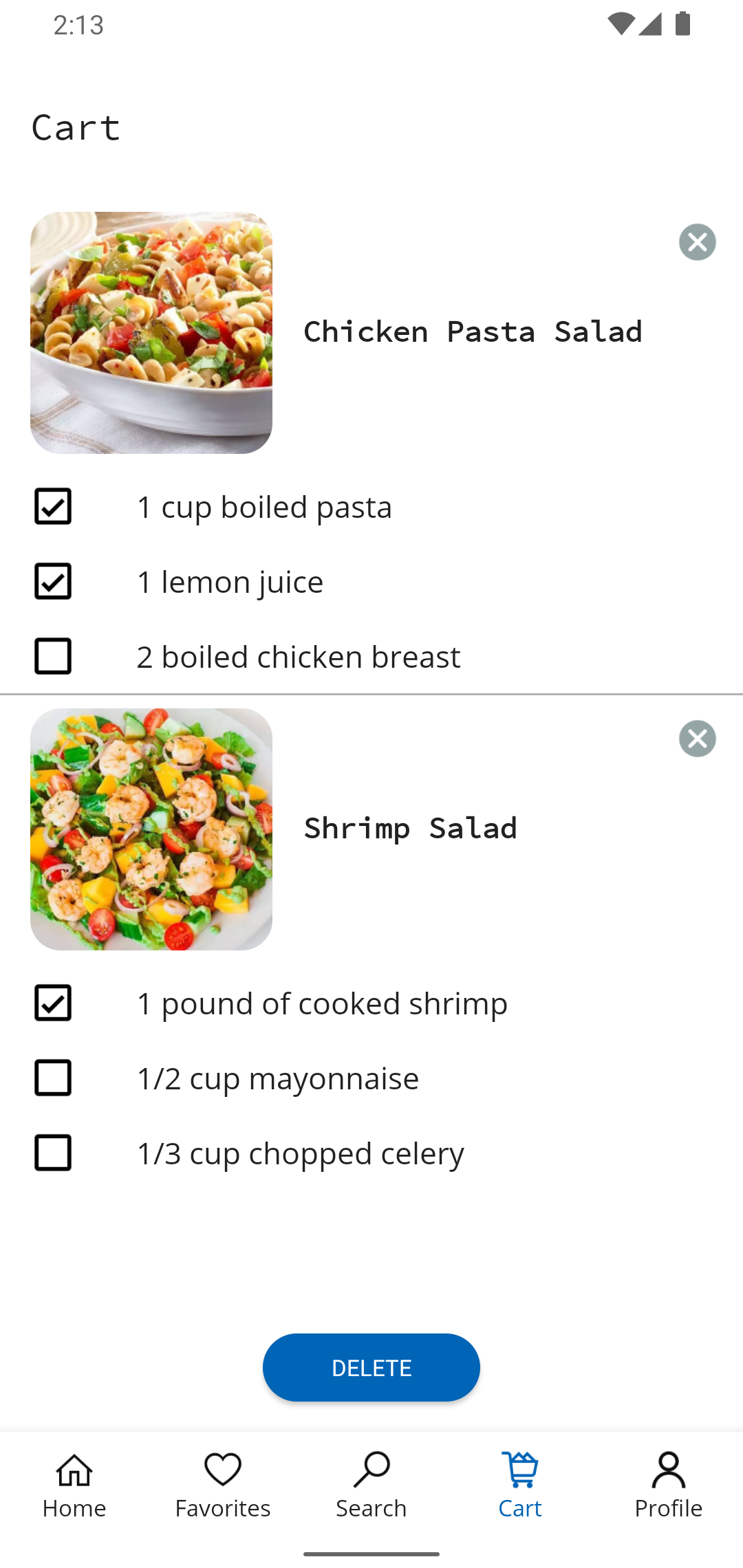Open the Profile person icon
The image size is (743, 1568).
pos(669,1470)
